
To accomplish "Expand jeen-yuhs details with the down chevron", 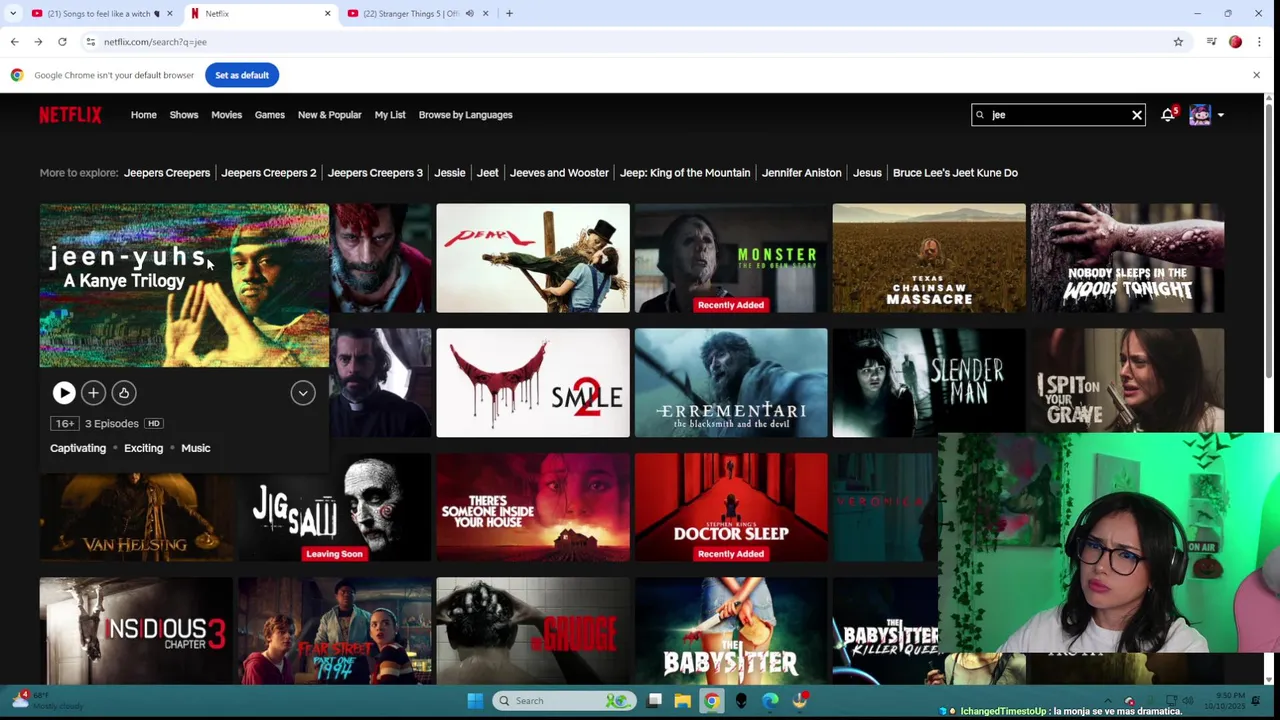I will click(x=303, y=393).
